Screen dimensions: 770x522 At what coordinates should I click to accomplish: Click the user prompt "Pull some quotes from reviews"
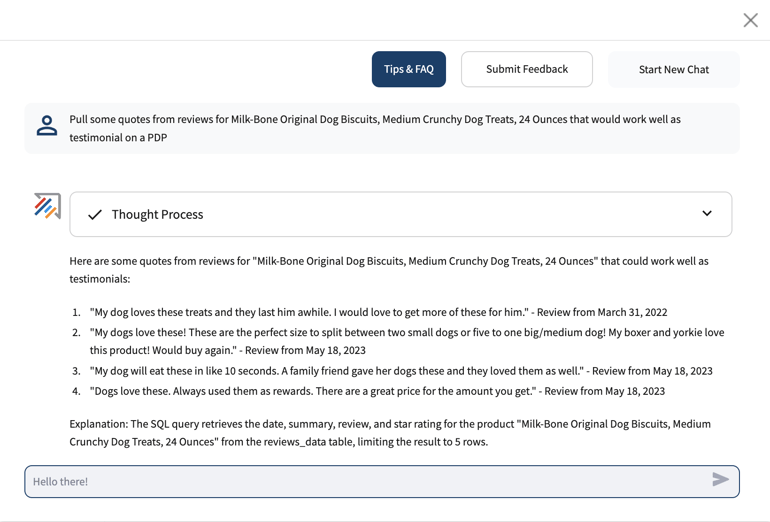click(375, 128)
